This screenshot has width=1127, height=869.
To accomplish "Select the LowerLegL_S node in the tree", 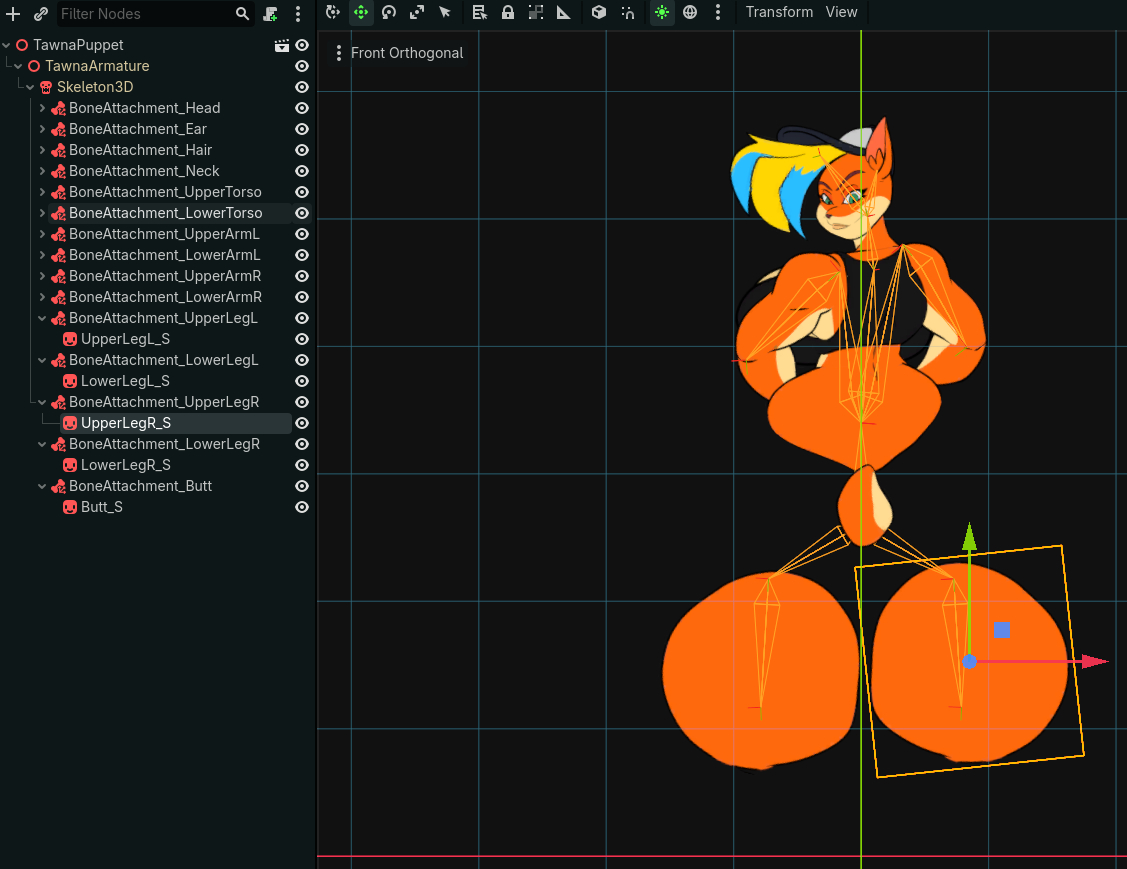I will pyautogui.click(x=125, y=381).
